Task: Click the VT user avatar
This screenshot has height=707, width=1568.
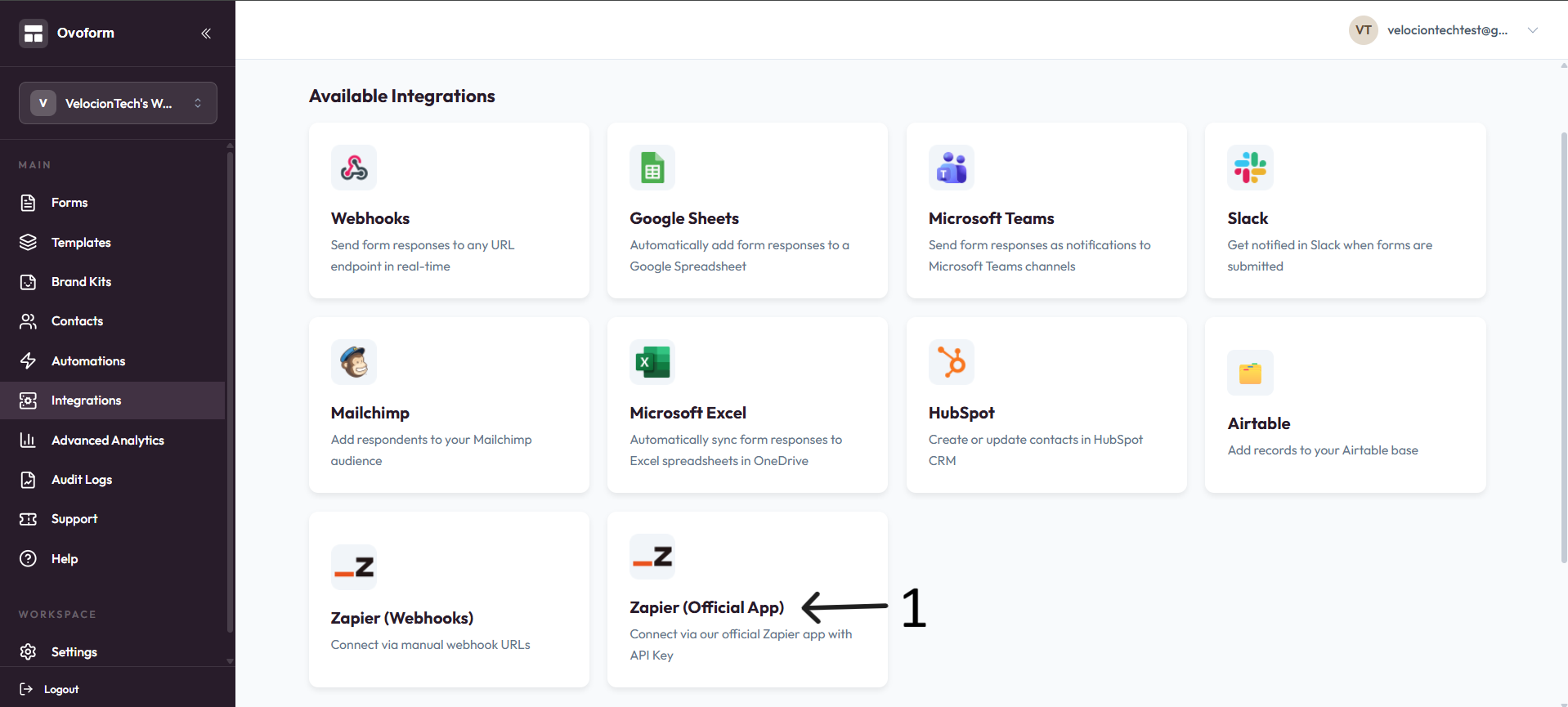Action: (1364, 30)
